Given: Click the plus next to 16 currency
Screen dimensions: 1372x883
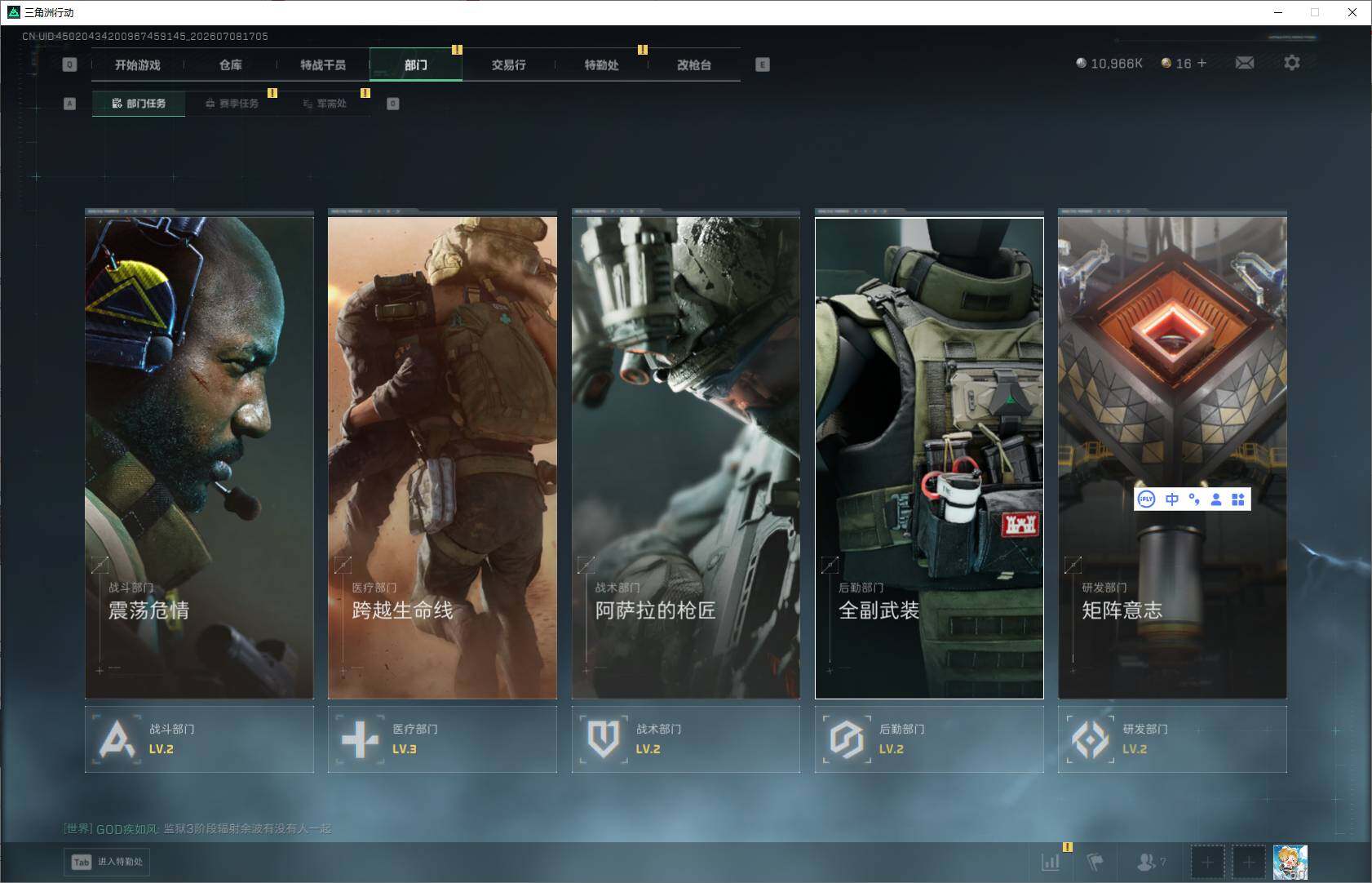Looking at the screenshot, I should point(1202,63).
